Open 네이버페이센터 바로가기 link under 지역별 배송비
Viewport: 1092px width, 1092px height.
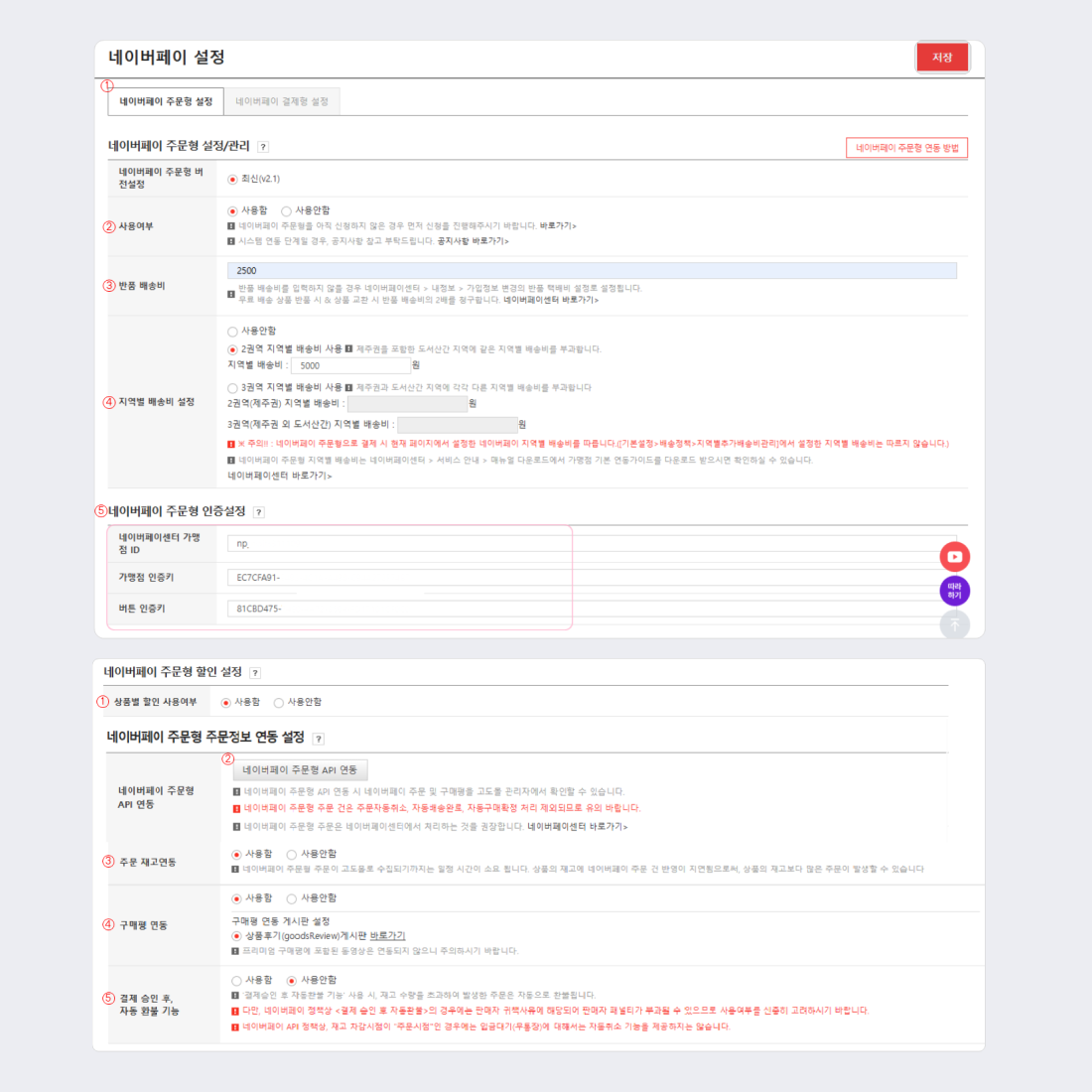[x=280, y=476]
